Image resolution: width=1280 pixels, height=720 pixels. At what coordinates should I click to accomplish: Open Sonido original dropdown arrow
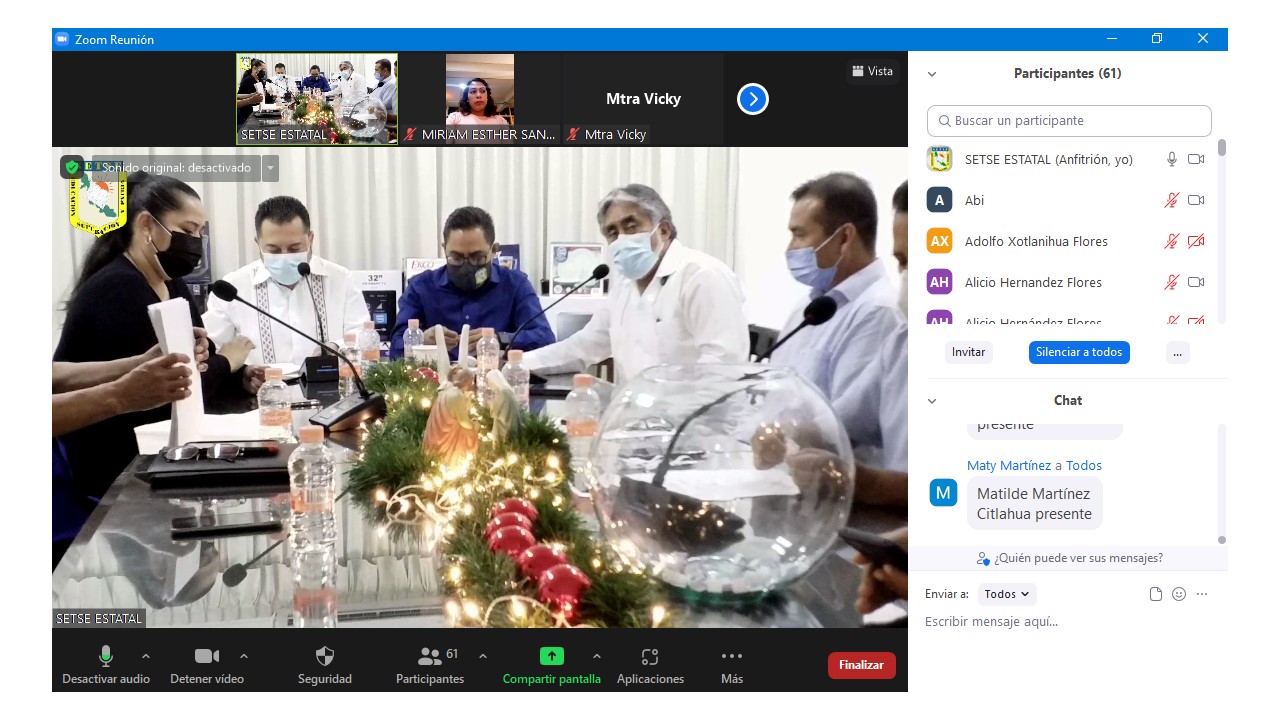(270, 168)
